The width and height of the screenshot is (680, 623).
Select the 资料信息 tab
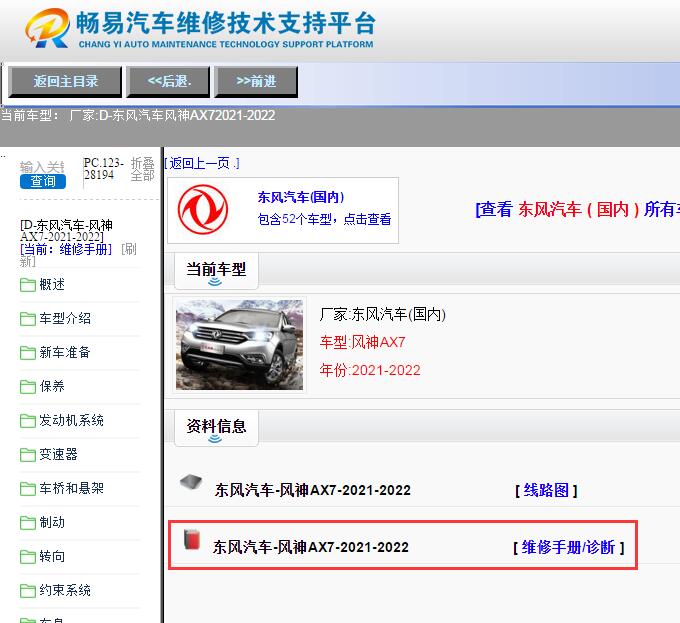[x=216, y=428]
